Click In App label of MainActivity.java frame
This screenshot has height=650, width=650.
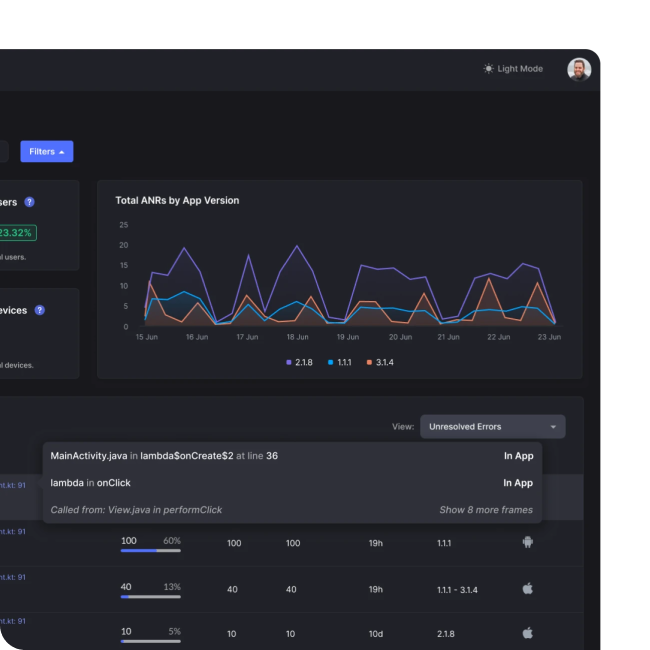pos(519,456)
